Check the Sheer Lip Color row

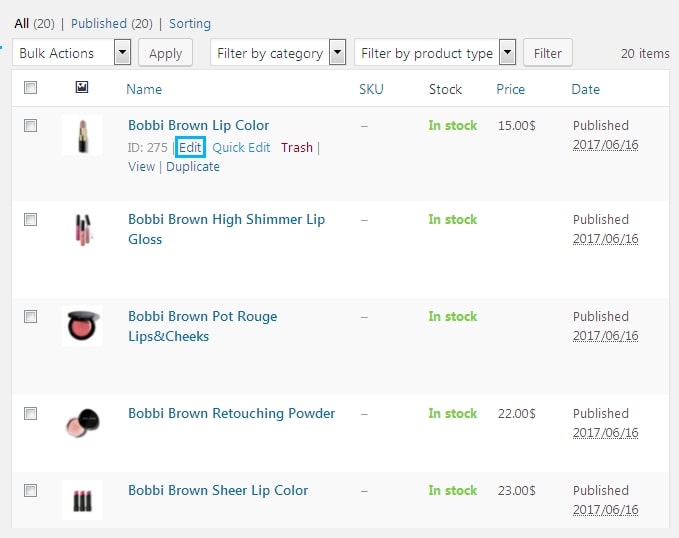point(30,491)
